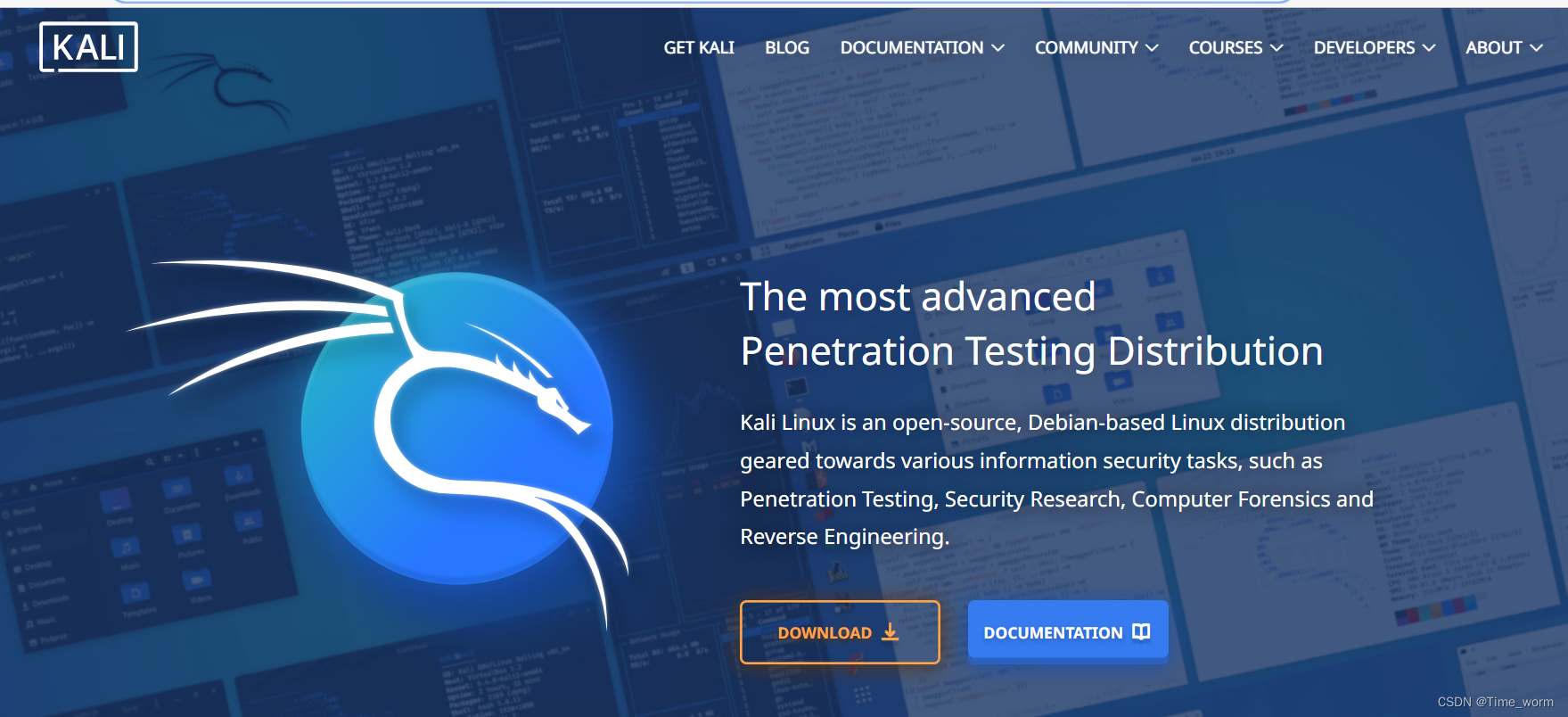The width and height of the screenshot is (1568, 717).
Task: Expand the DOCUMENTATION chevron in navbar
Action: 998,48
